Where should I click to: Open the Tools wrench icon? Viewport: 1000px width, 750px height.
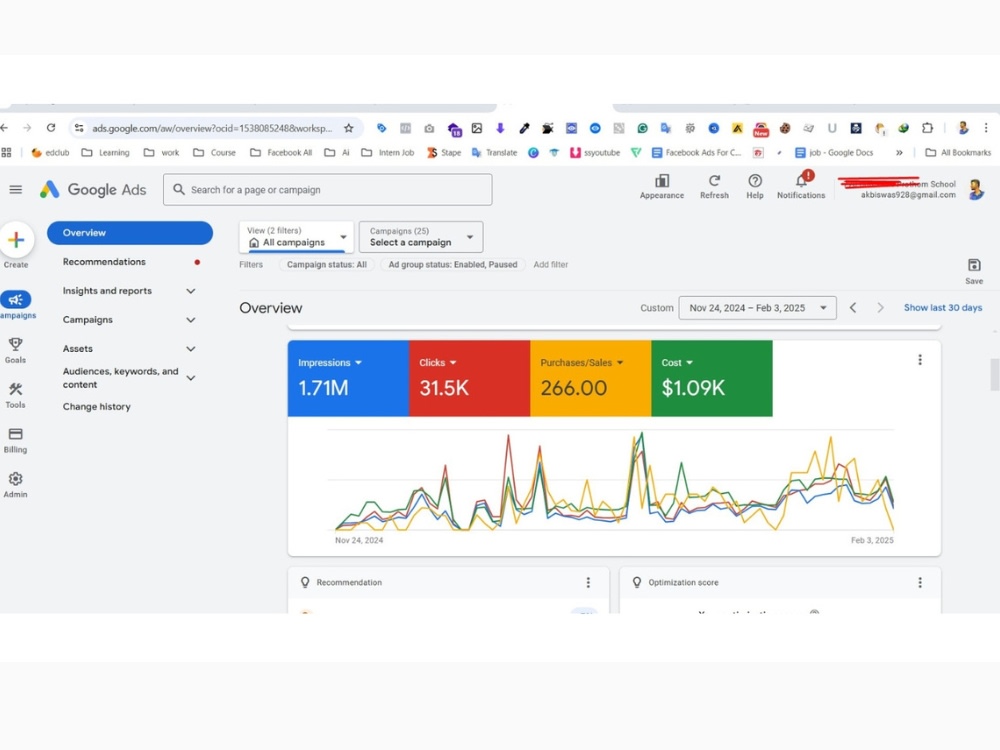click(15, 389)
